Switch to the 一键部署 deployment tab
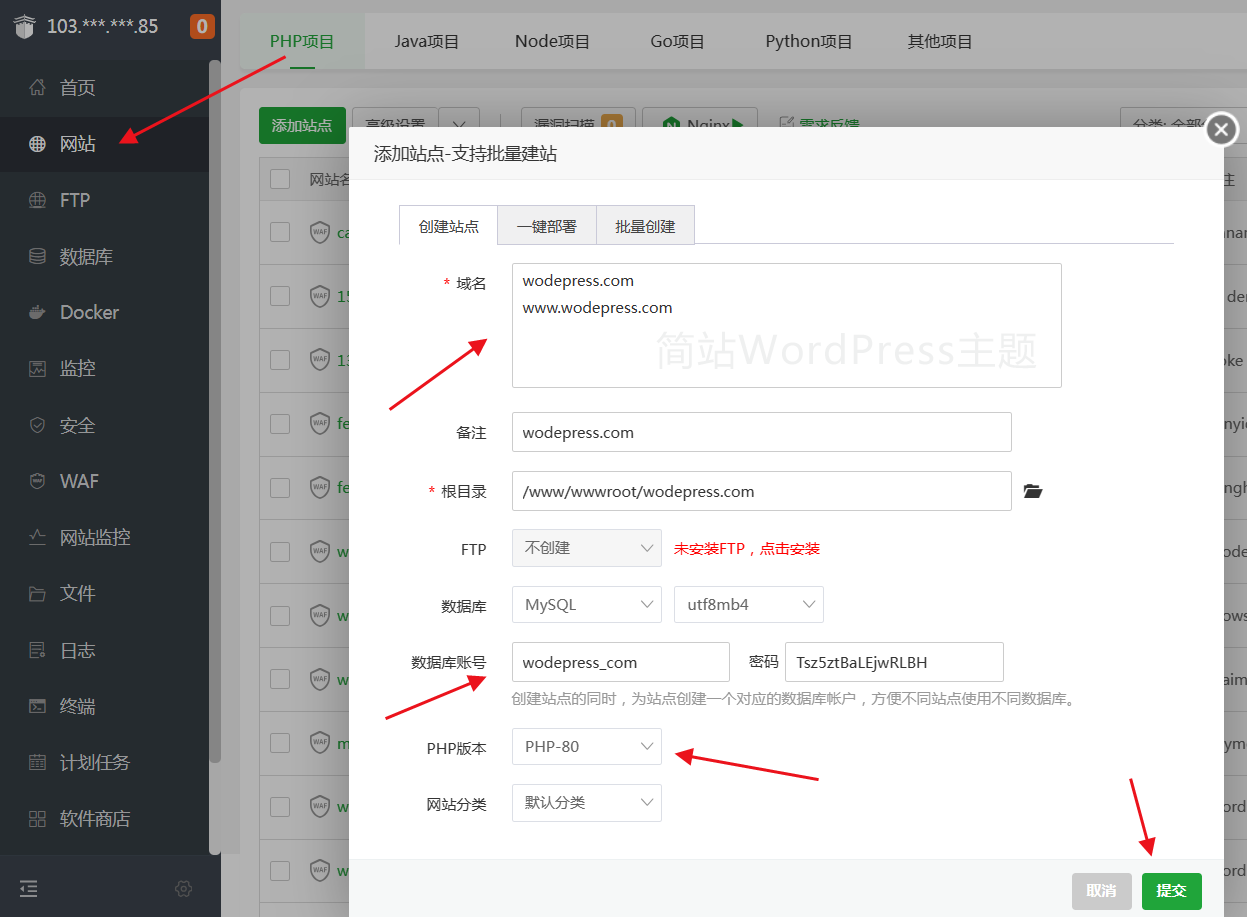Screen dimensions: 1247x917 point(546,225)
